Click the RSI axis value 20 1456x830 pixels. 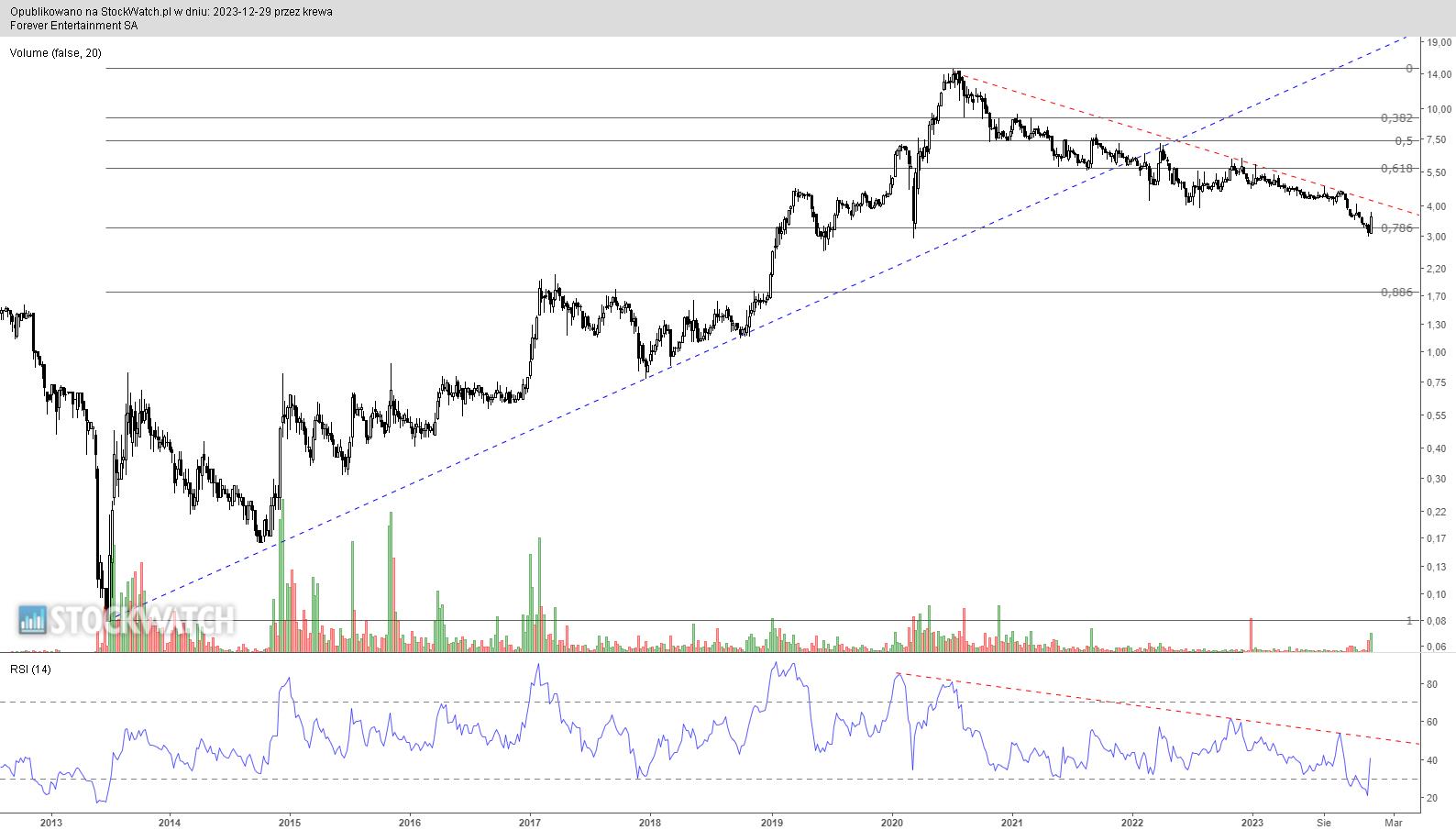pos(1432,798)
